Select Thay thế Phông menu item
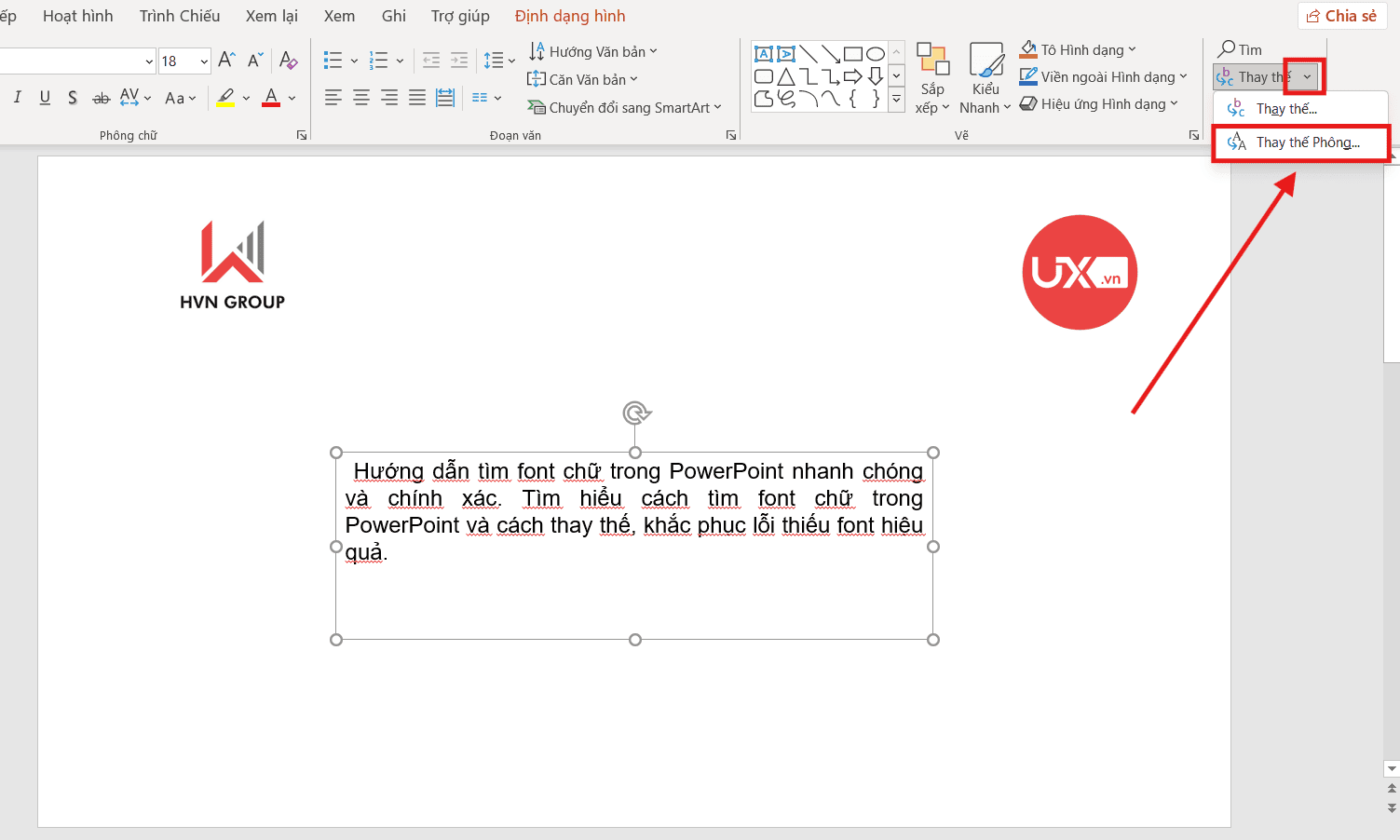1400x840 pixels. [1301, 142]
